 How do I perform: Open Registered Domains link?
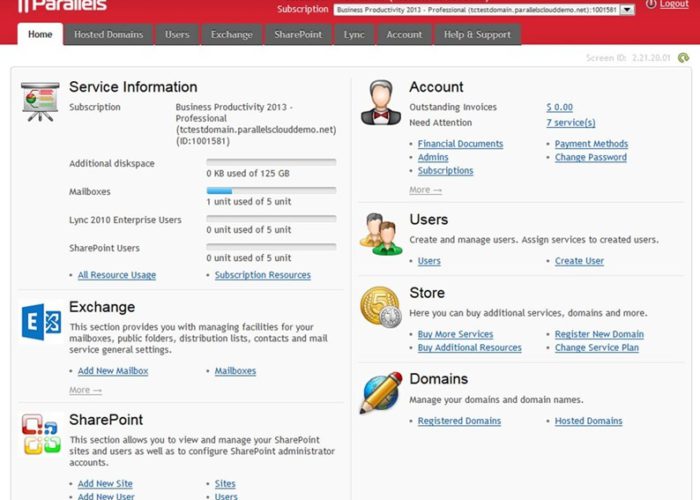[459, 421]
